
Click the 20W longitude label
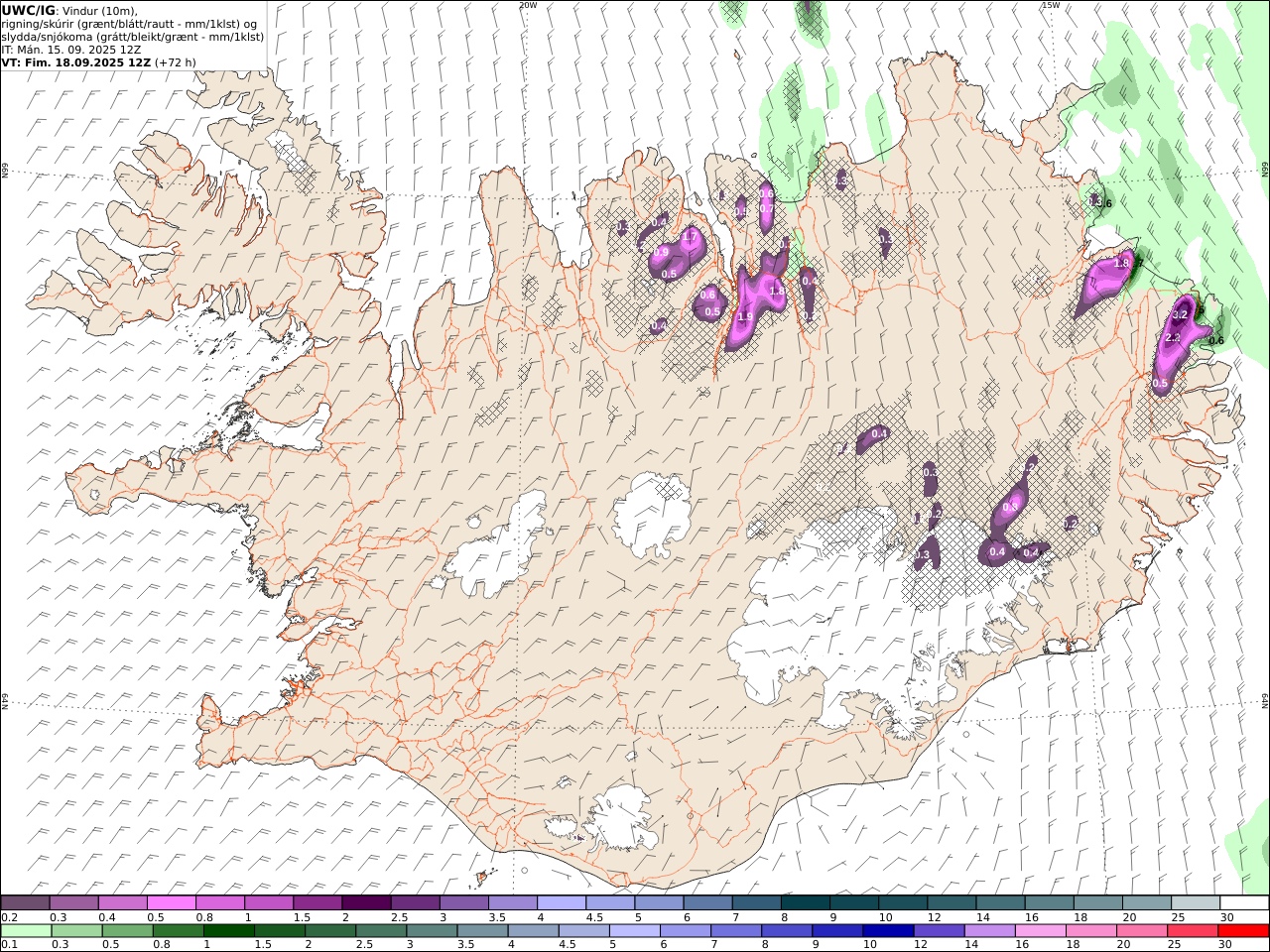click(528, 5)
